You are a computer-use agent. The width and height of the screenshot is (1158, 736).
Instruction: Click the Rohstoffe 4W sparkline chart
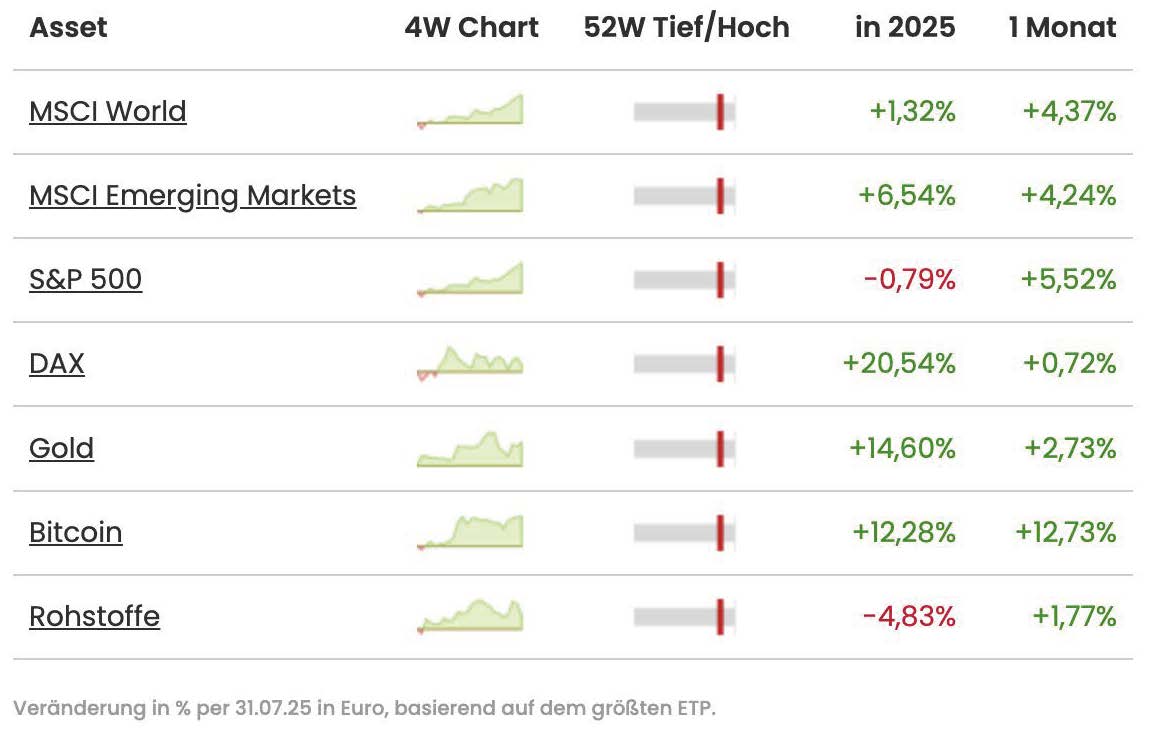pos(470,616)
